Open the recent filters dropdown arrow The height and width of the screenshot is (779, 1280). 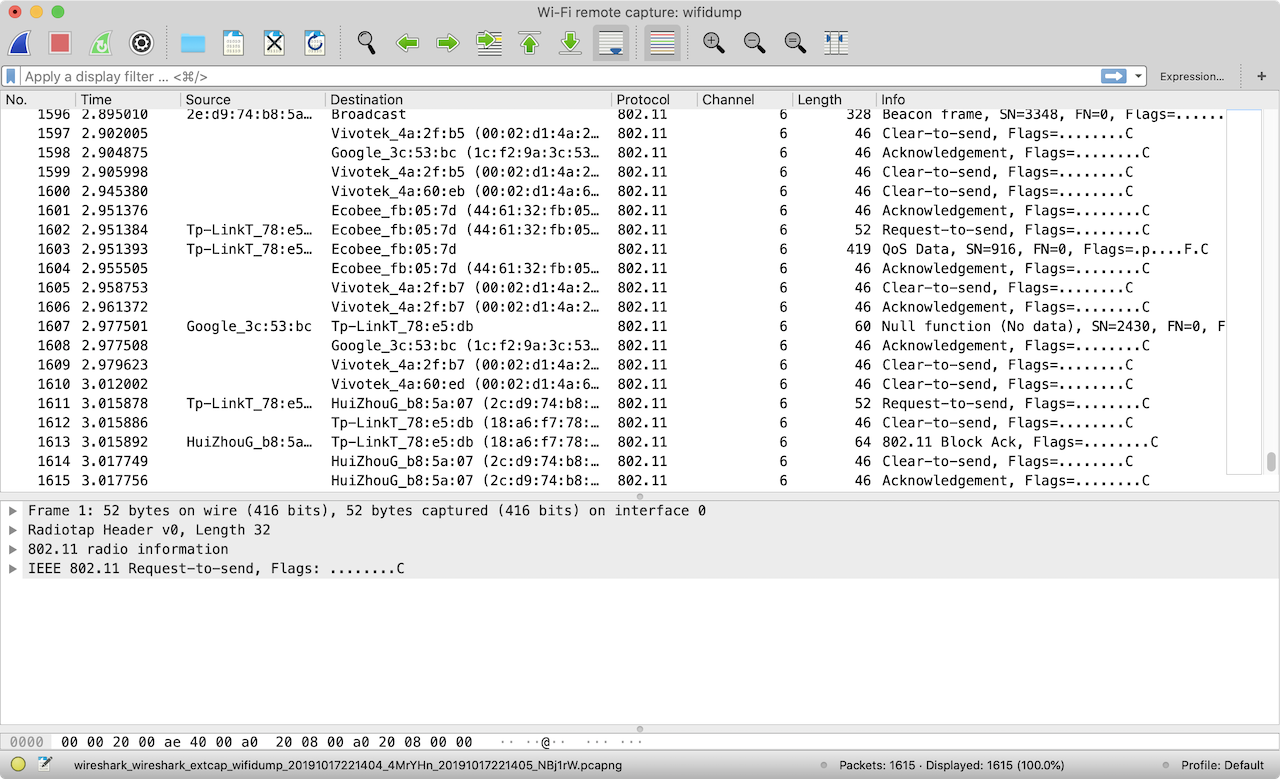click(1138, 76)
